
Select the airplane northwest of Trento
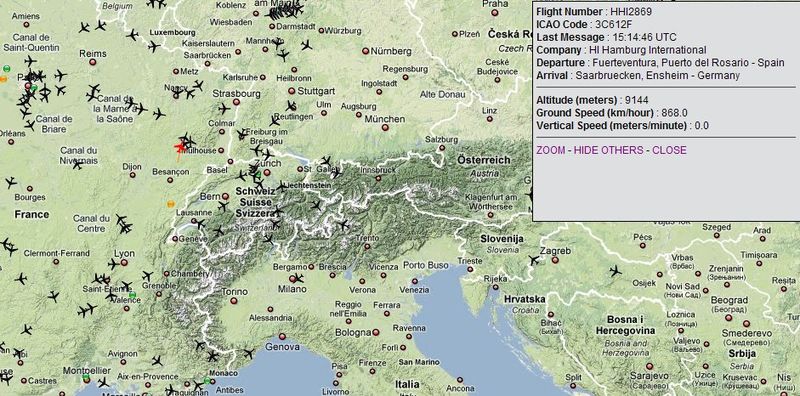click(344, 224)
